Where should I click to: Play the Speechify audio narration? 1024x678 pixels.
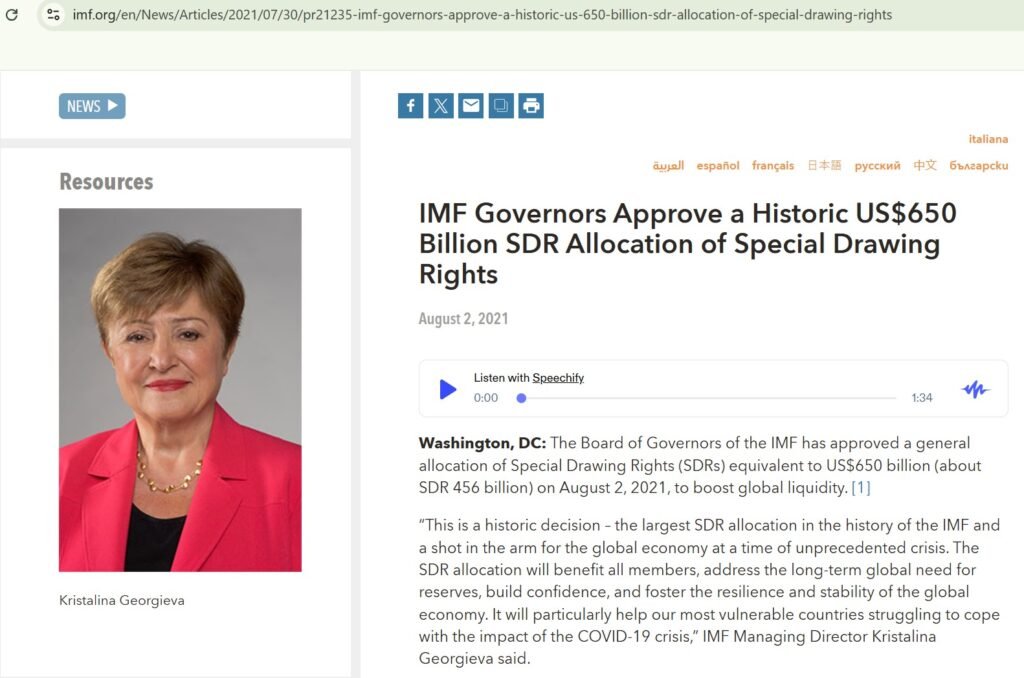click(448, 389)
